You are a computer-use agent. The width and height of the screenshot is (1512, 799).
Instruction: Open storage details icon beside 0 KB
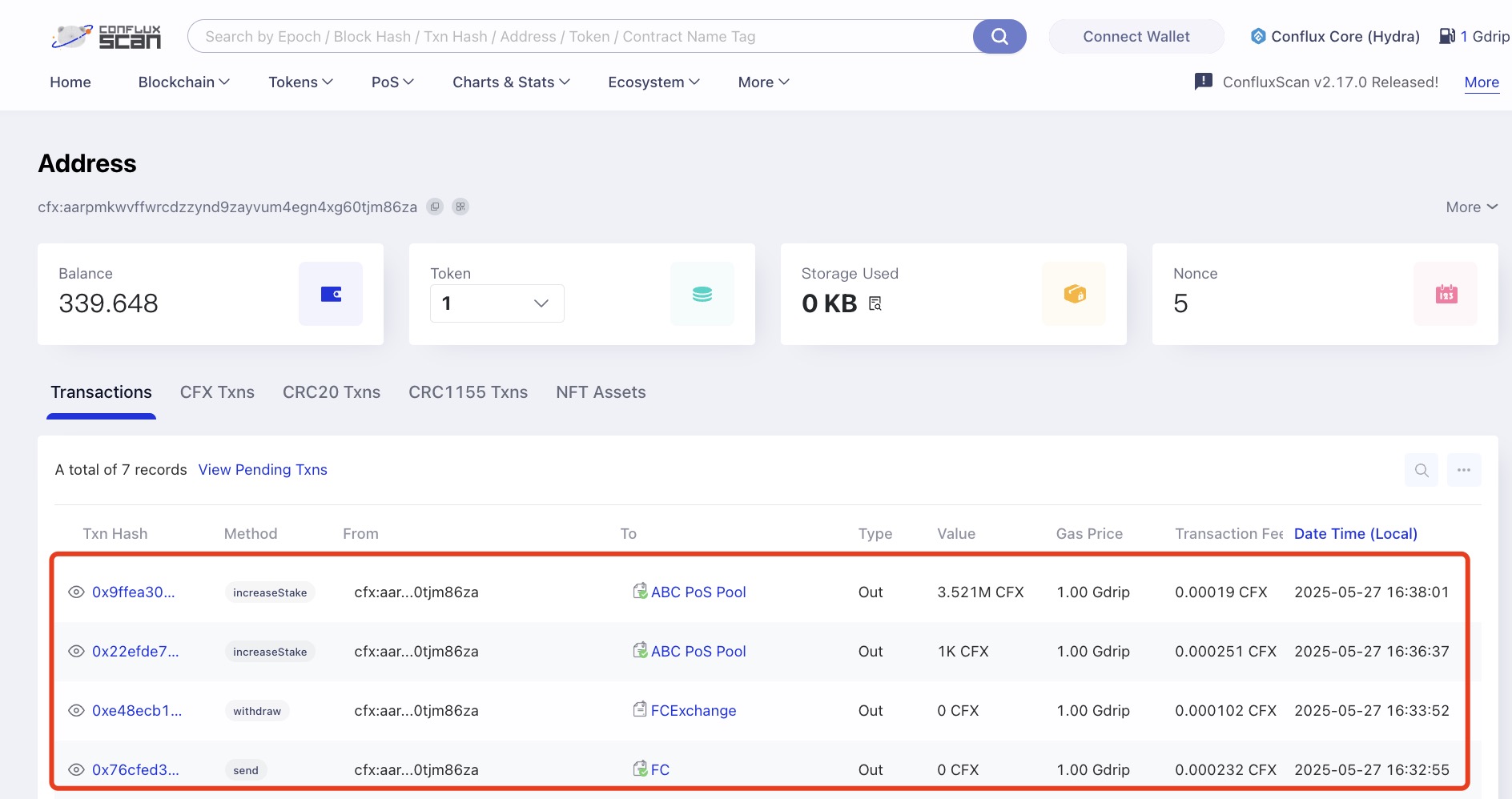pyautogui.click(x=875, y=303)
